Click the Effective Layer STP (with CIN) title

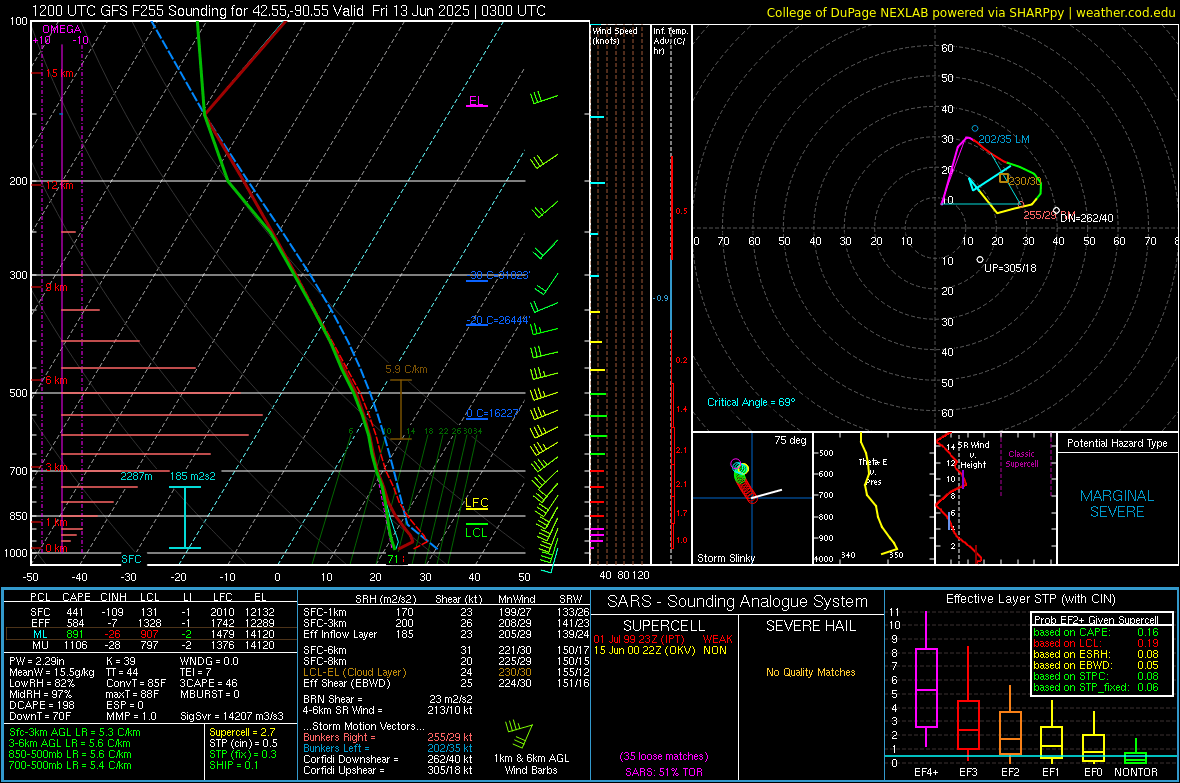[1030, 599]
